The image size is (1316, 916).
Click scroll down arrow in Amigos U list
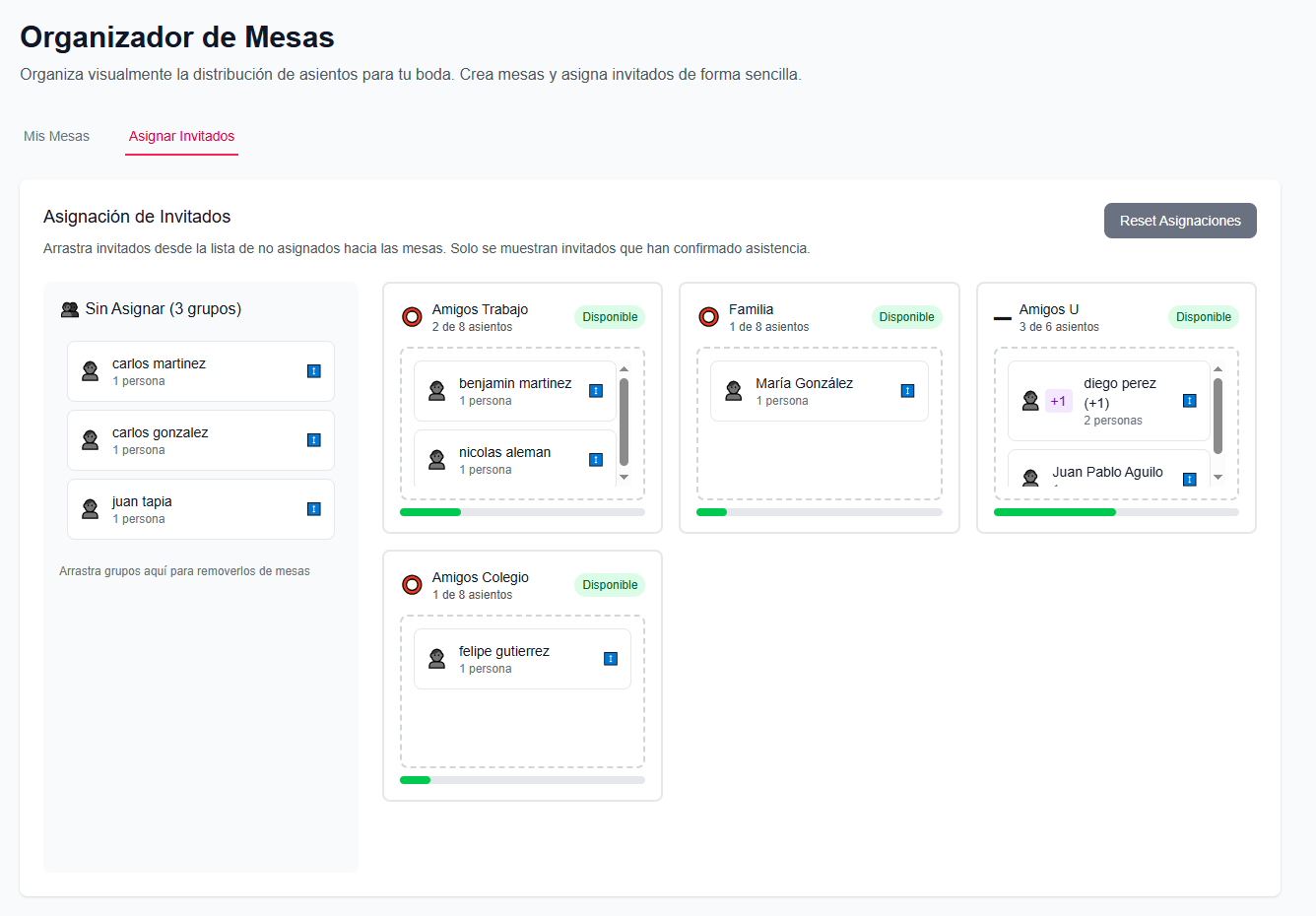[x=1218, y=478]
